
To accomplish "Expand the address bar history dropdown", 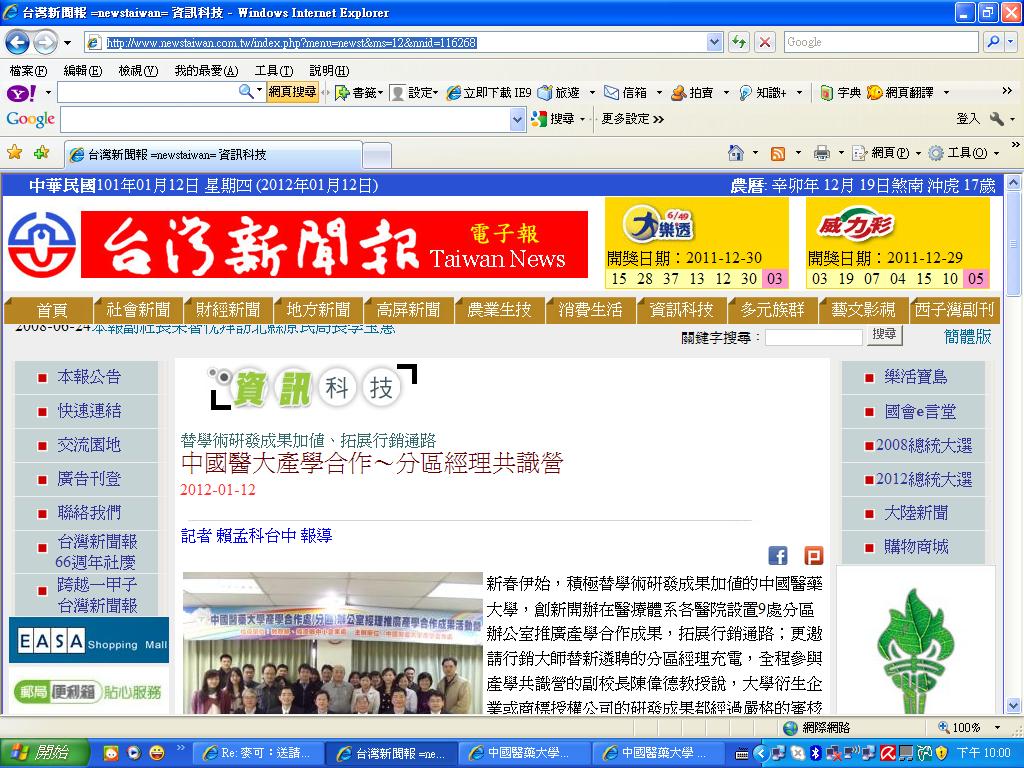I will 714,42.
